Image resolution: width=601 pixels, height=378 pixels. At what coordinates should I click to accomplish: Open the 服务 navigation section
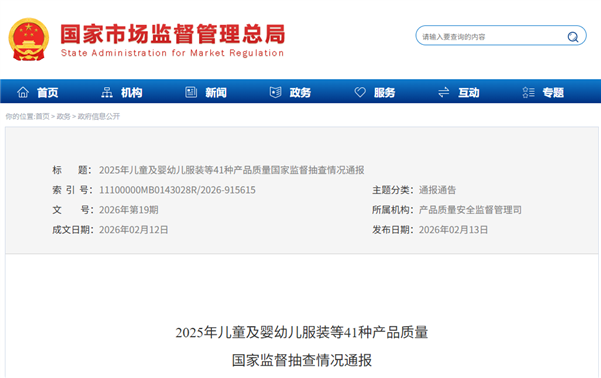[x=384, y=92]
